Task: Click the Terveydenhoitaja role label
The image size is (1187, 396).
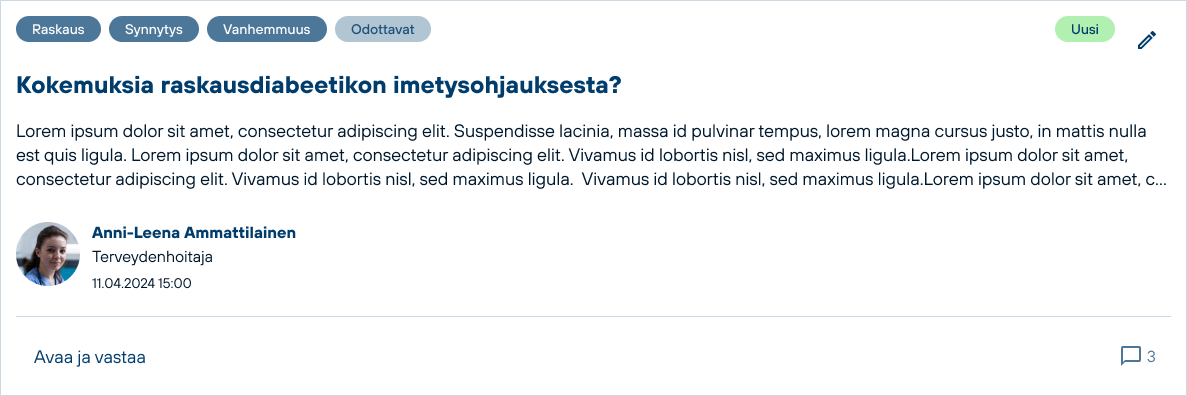Action: point(152,257)
